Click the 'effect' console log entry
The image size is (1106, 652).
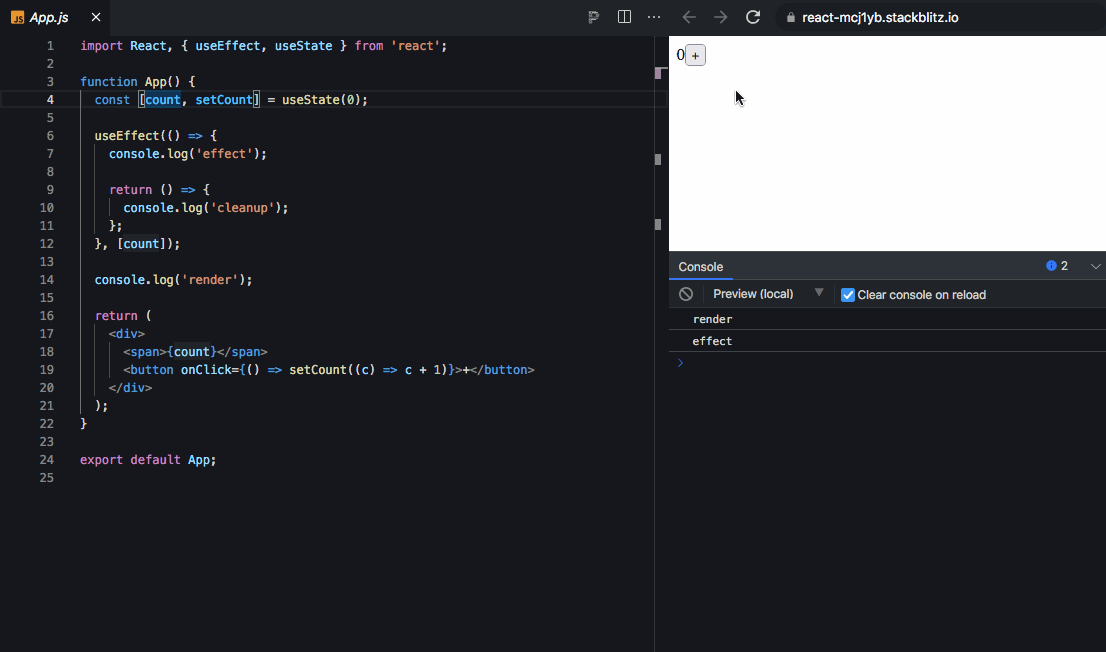tap(887, 341)
